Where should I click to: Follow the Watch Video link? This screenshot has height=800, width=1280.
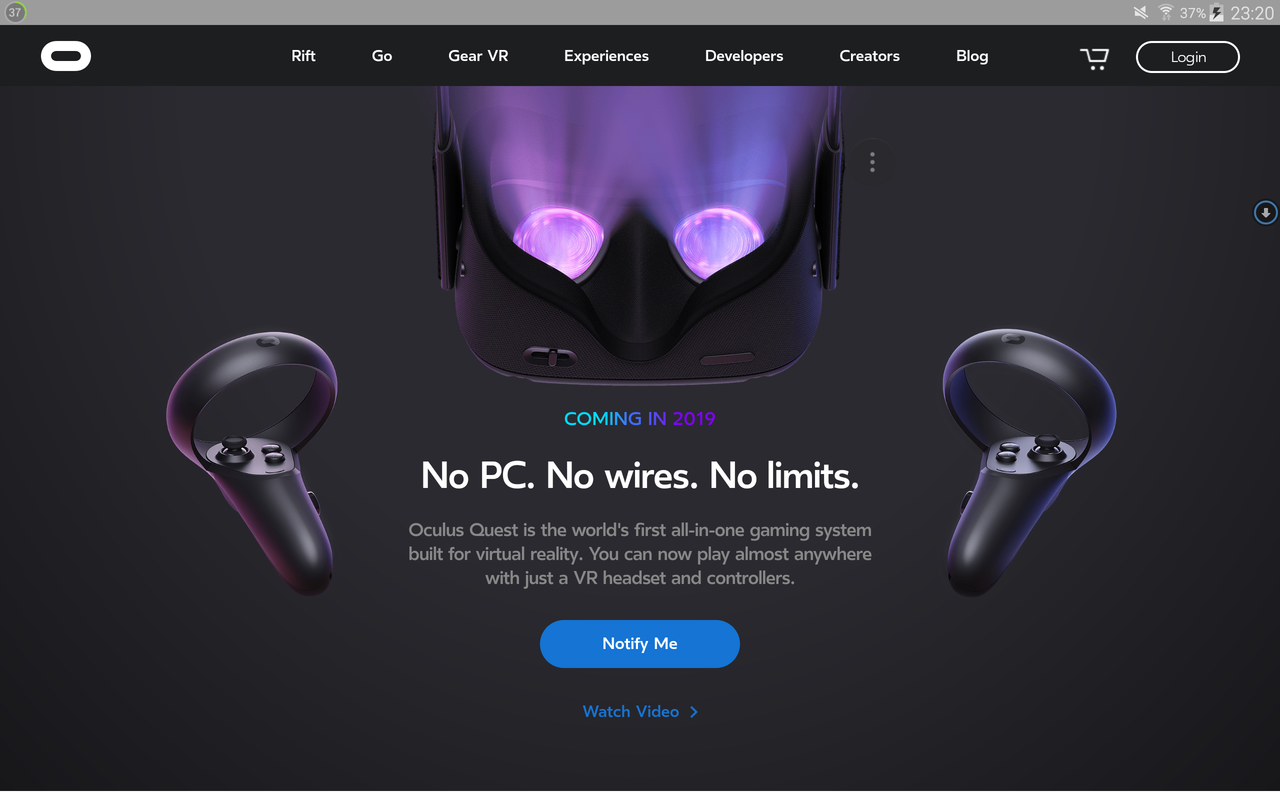pos(631,712)
